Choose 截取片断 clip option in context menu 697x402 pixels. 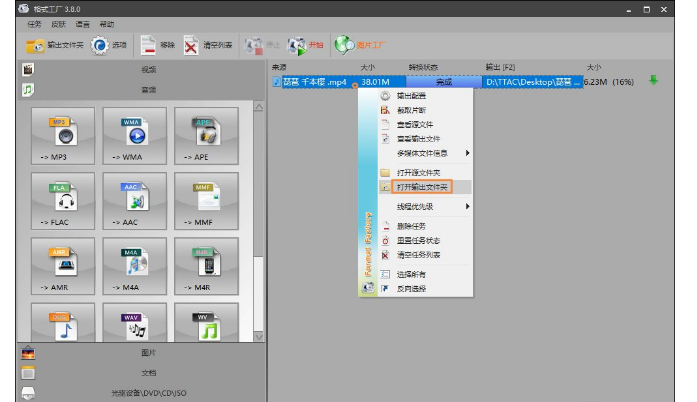[425, 110]
